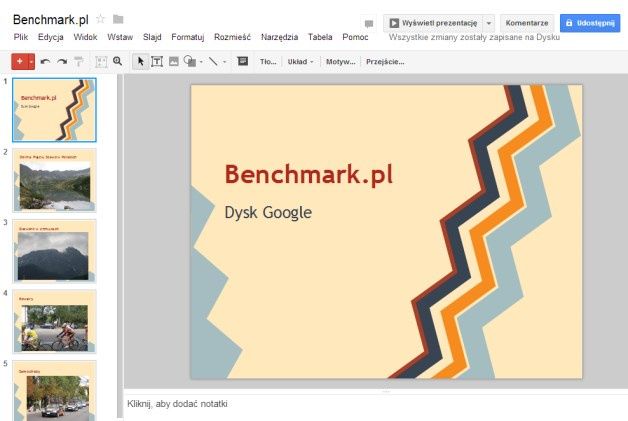This screenshot has width=628, height=421.
Task: Select the text box tool
Action: tap(157, 61)
